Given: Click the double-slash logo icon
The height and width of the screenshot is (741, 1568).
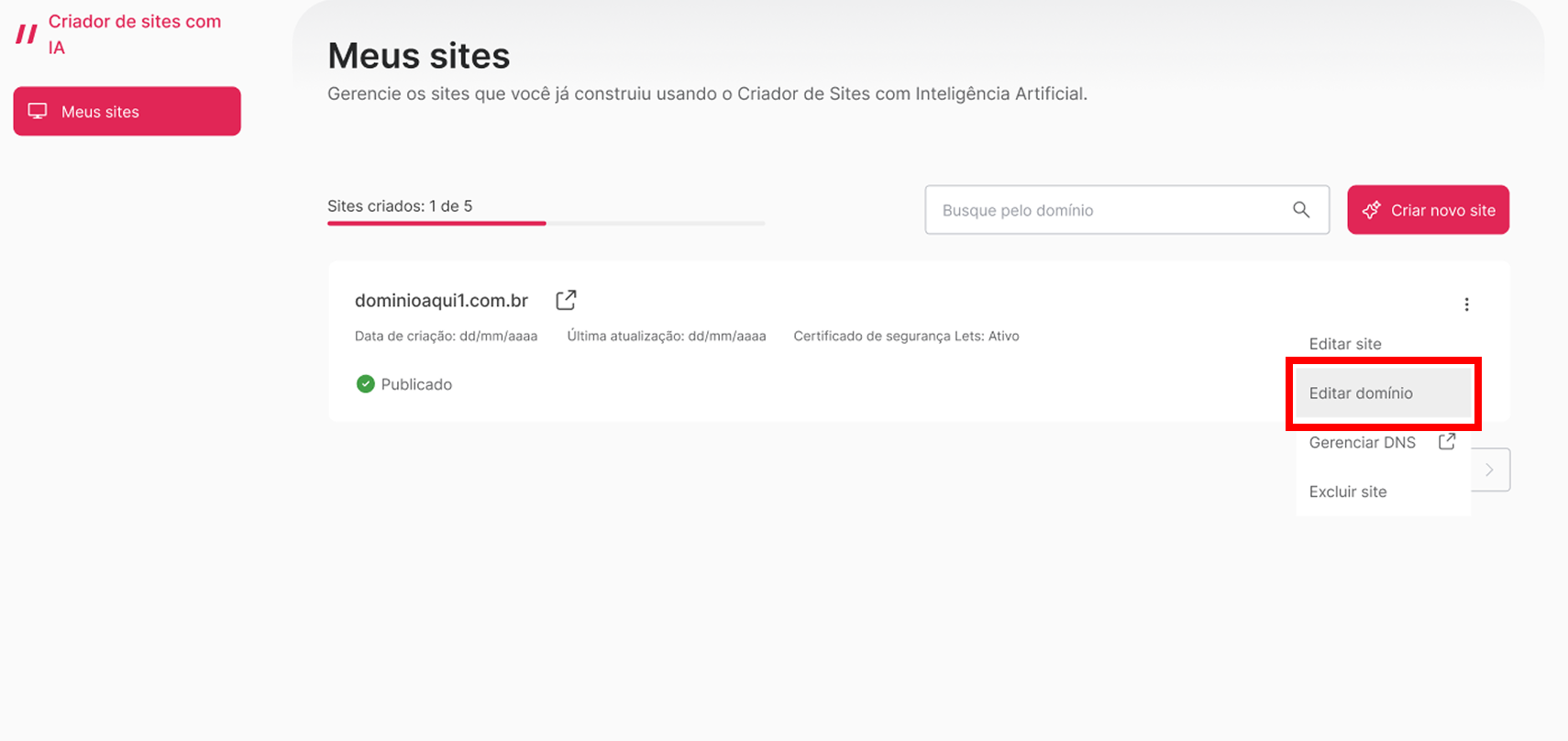Looking at the screenshot, I should (27, 35).
